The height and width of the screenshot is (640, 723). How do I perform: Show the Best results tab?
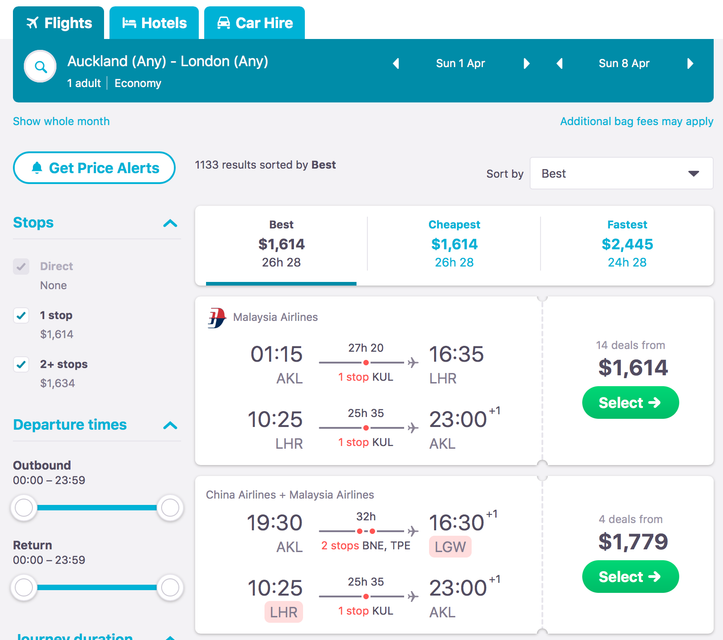[281, 244]
